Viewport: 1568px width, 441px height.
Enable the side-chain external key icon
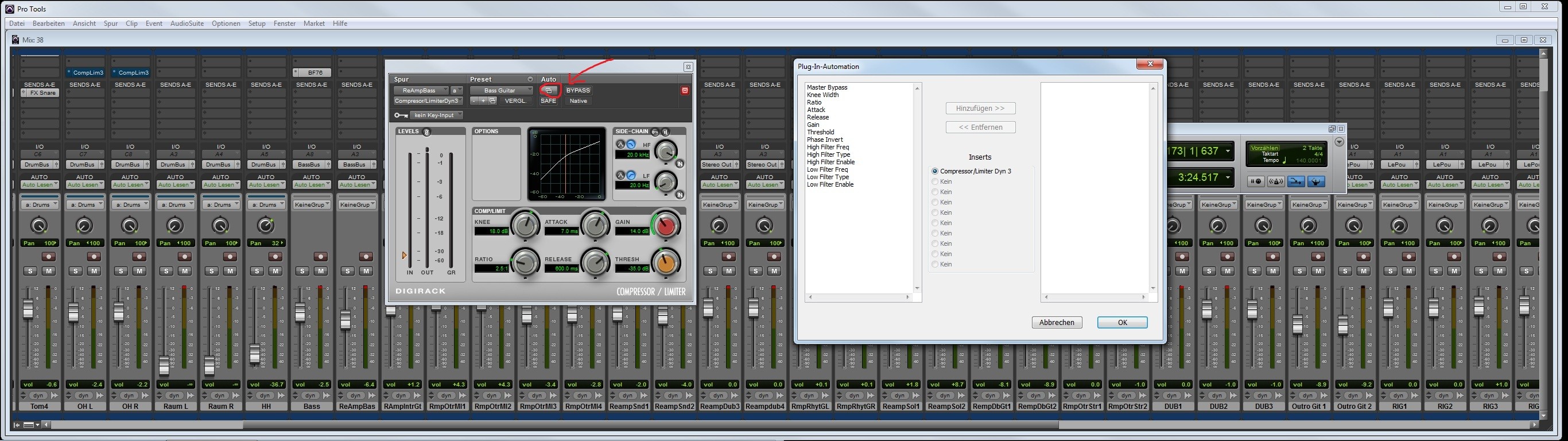pyautogui.click(x=655, y=131)
